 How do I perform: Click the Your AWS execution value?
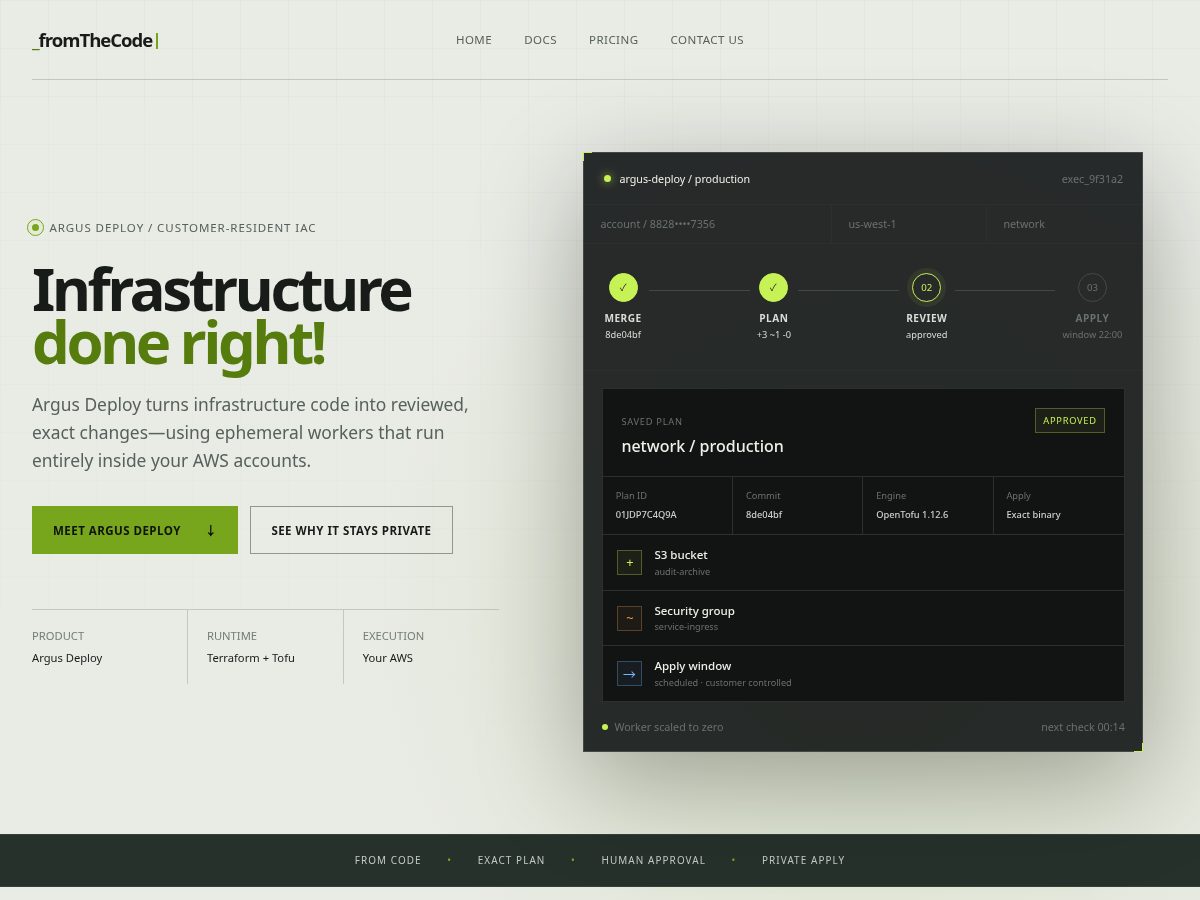388,658
